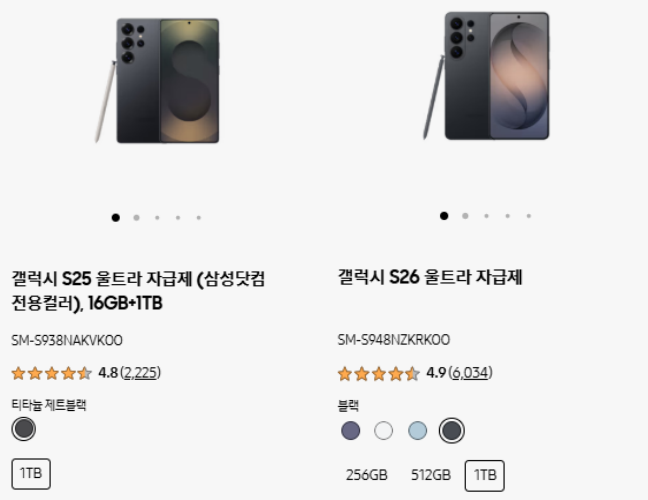
Task: Click the Galaxy S25 Ultra product image
Action: (158, 80)
